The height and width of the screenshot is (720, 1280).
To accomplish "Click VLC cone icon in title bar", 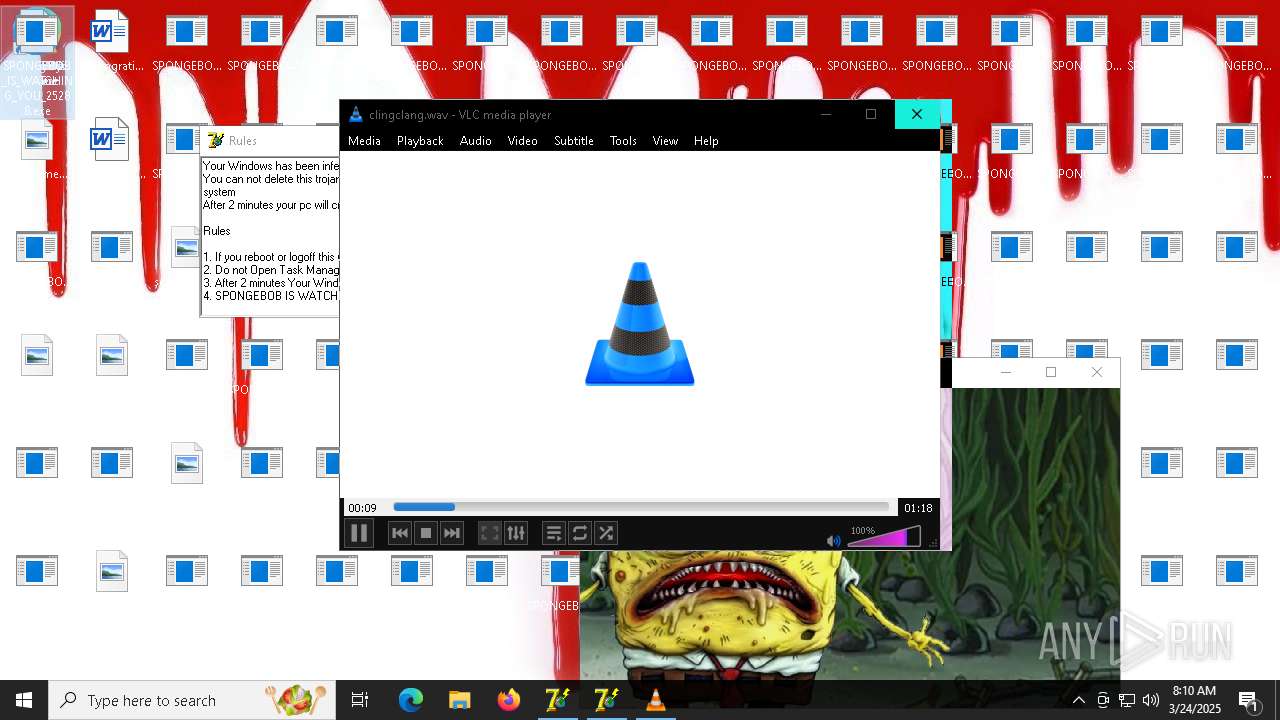I will point(356,114).
